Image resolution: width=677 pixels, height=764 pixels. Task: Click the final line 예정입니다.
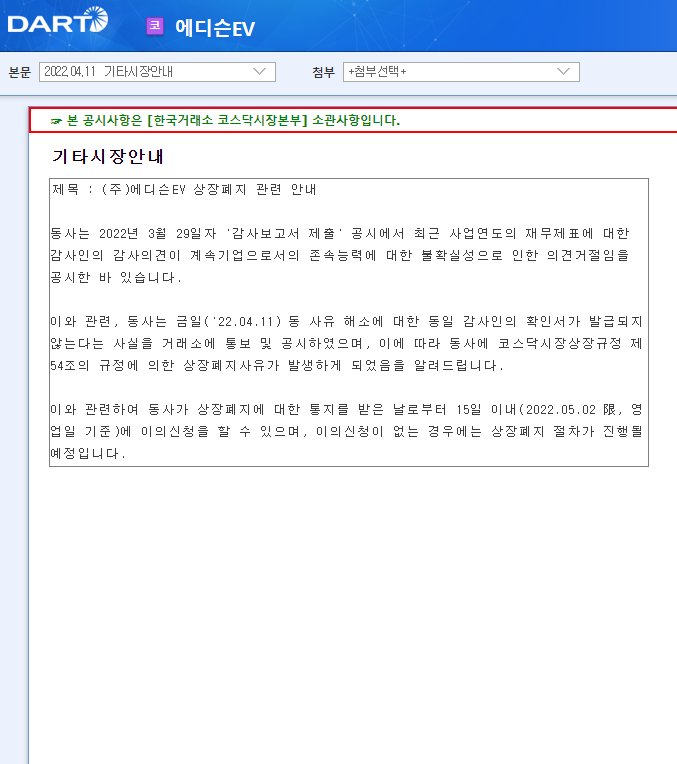(88, 453)
